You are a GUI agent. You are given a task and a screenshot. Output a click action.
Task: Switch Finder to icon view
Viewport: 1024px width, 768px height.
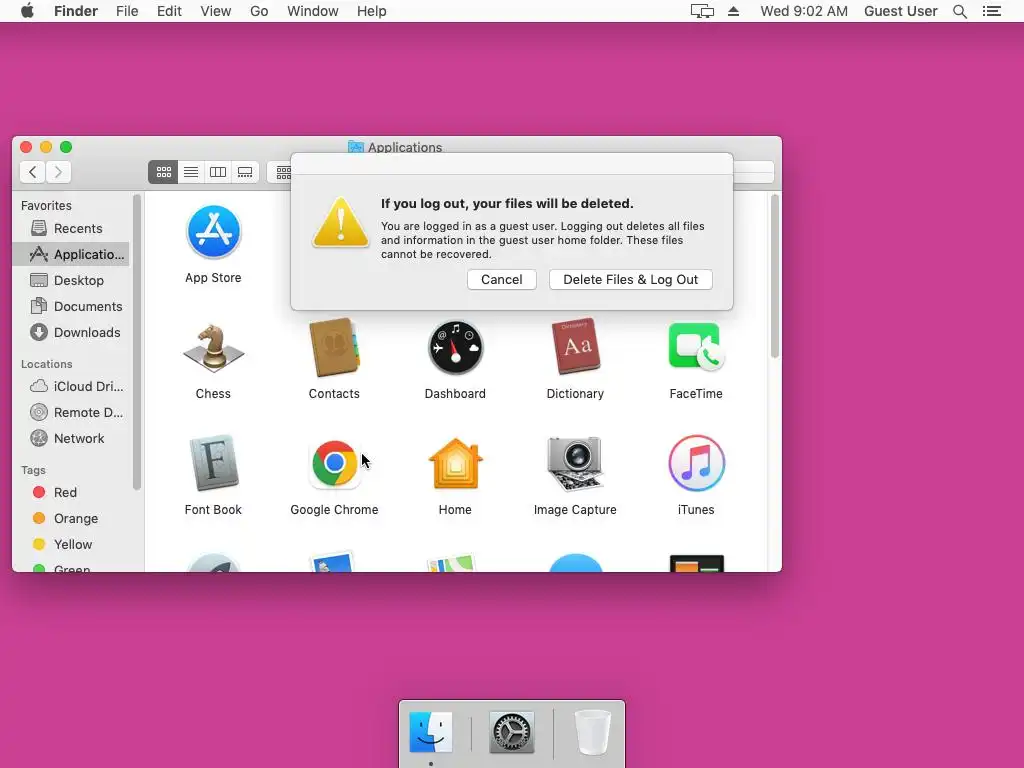(x=163, y=172)
